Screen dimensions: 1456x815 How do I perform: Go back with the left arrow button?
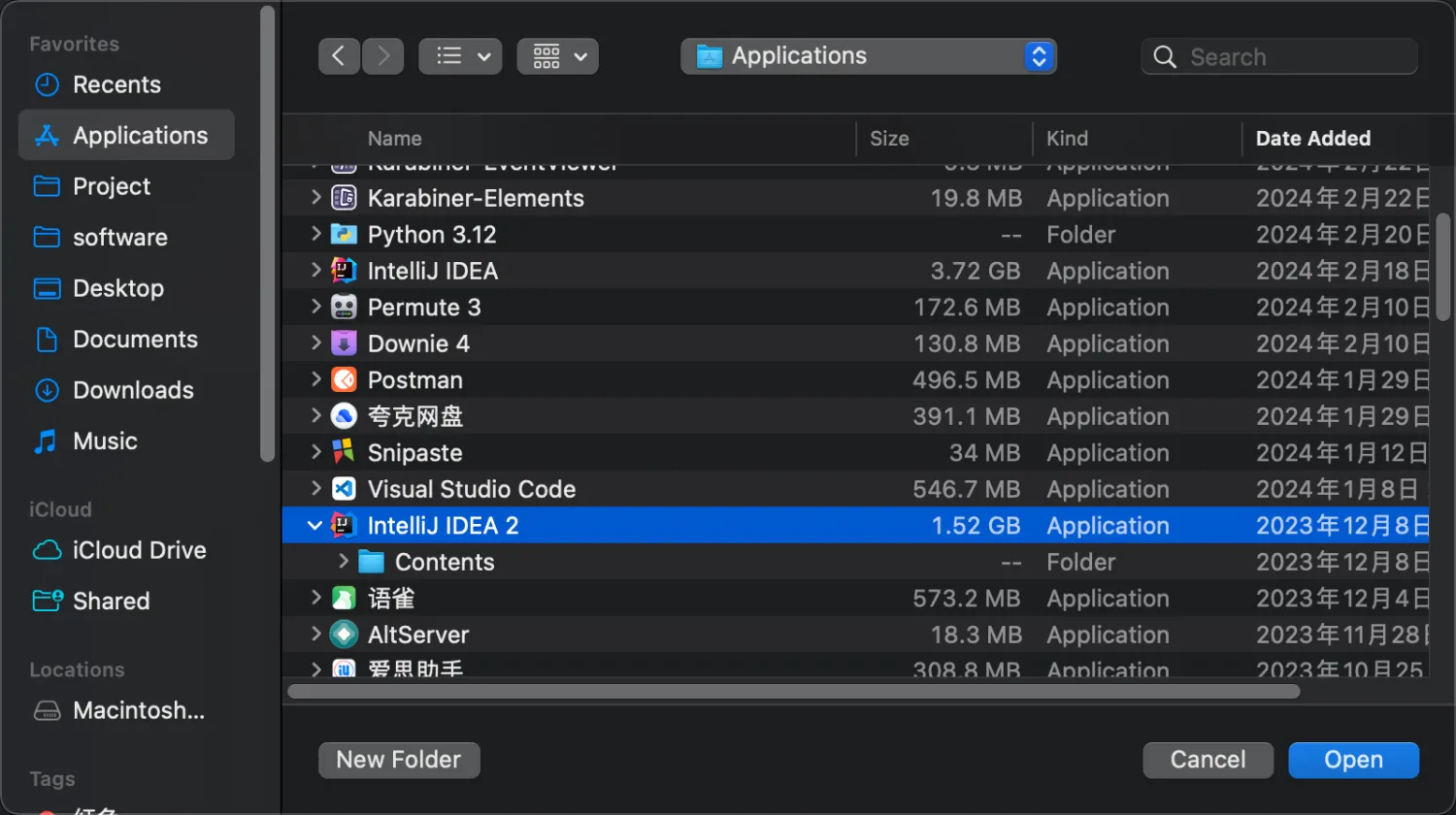pos(339,56)
